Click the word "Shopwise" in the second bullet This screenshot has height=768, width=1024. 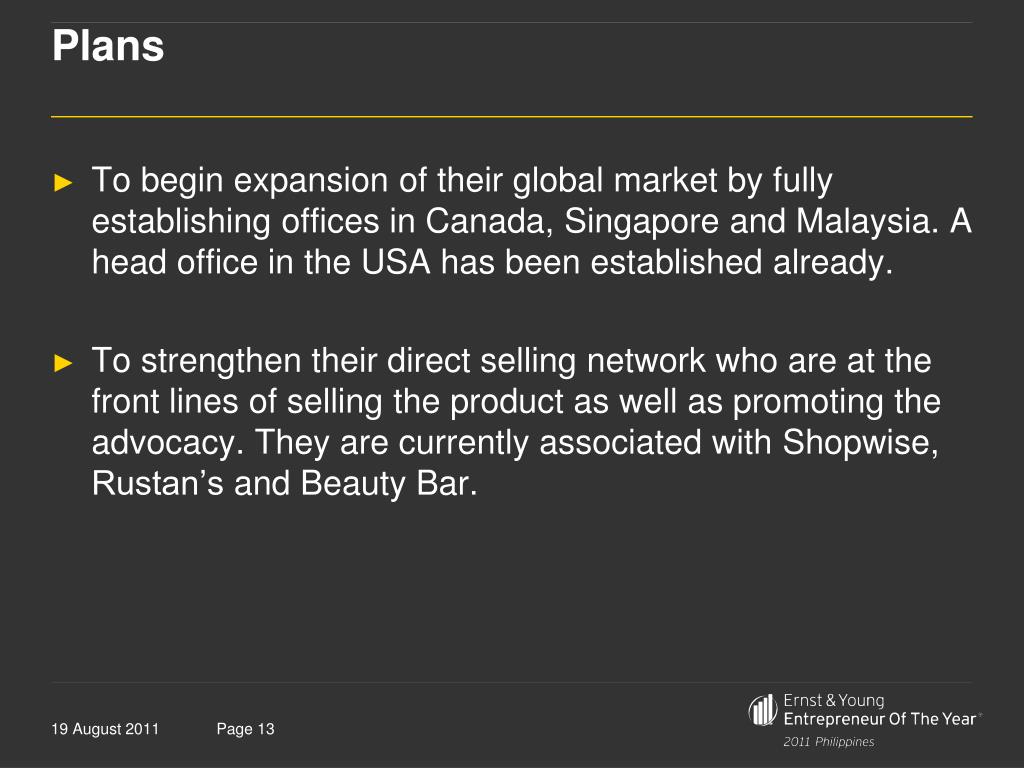pyautogui.click(x=859, y=442)
